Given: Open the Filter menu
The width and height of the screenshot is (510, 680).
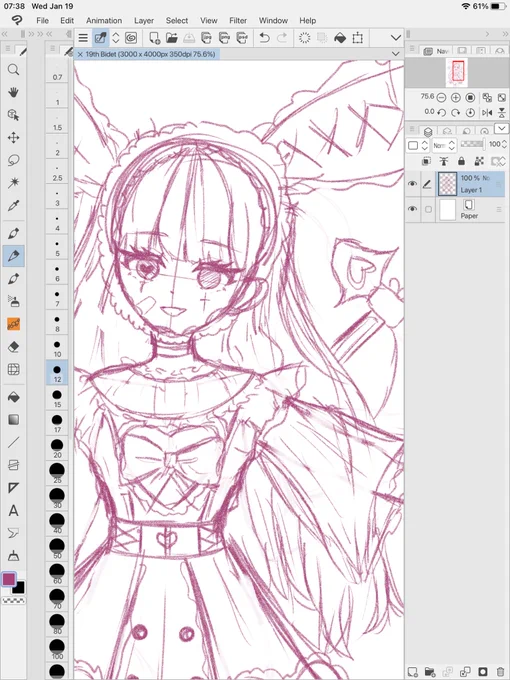Looking at the screenshot, I should tap(238, 20).
